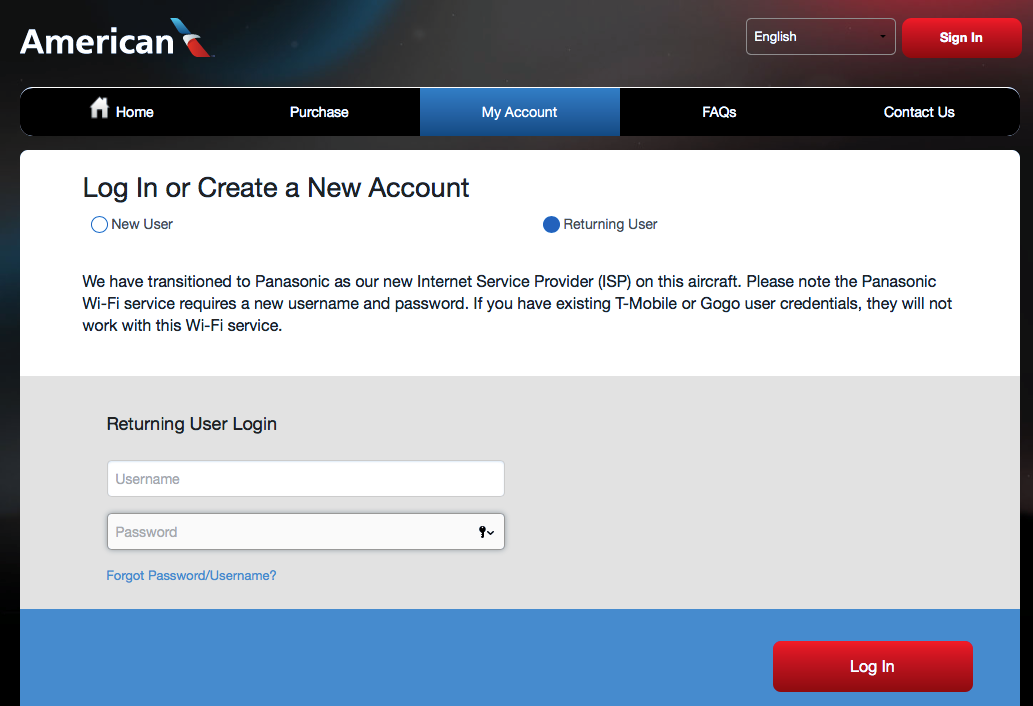Click the Panasonic ISP transition notice paragraph
Image resolution: width=1033 pixels, height=706 pixels.
[x=517, y=304]
